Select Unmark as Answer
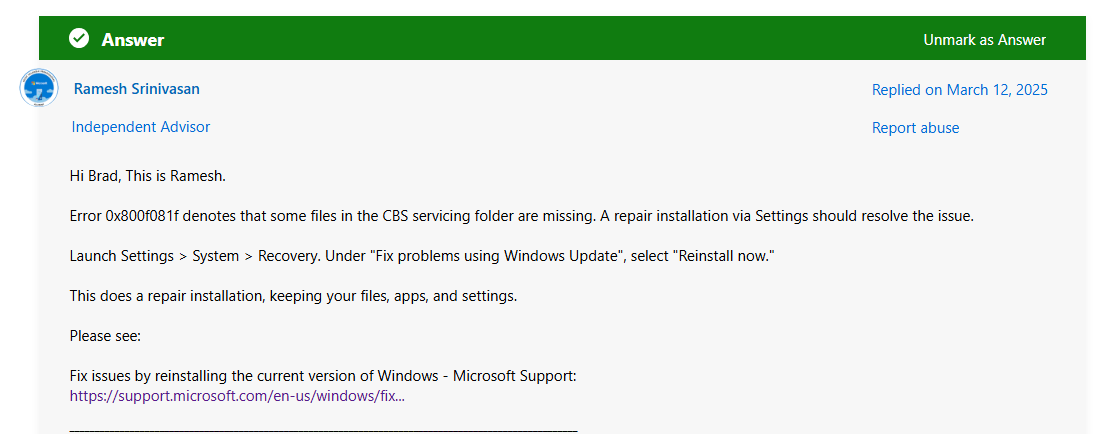 point(984,39)
